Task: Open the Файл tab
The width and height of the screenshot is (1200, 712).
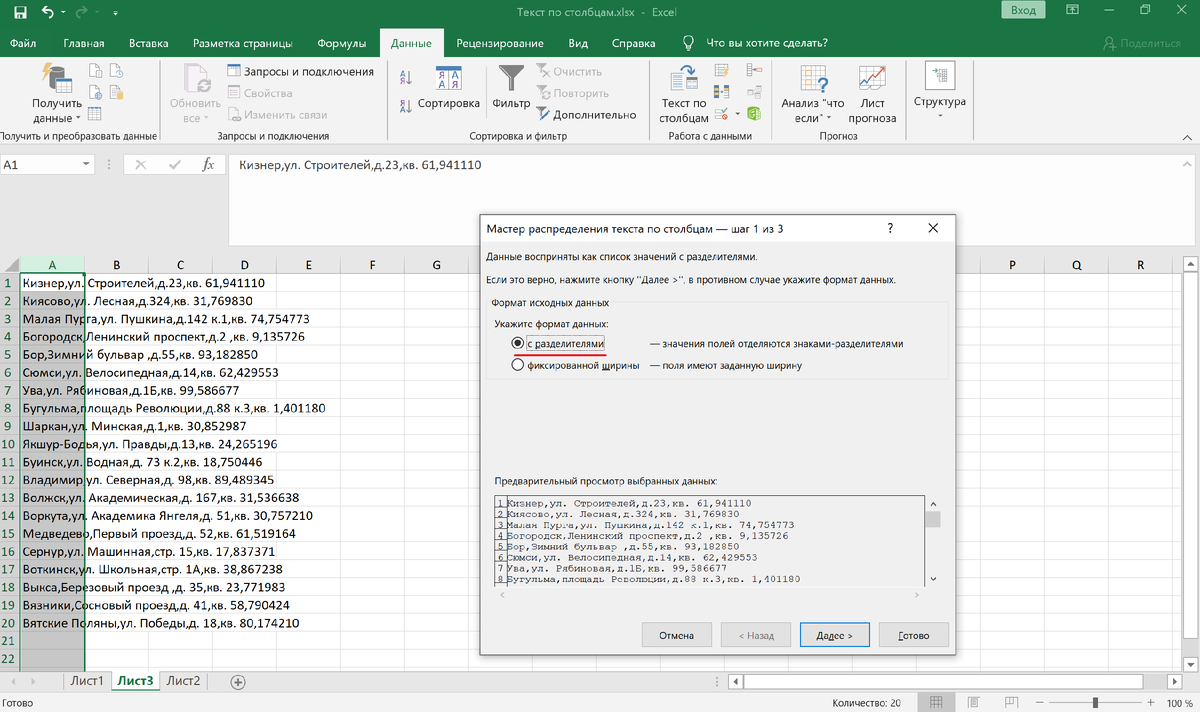Action: point(24,43)
